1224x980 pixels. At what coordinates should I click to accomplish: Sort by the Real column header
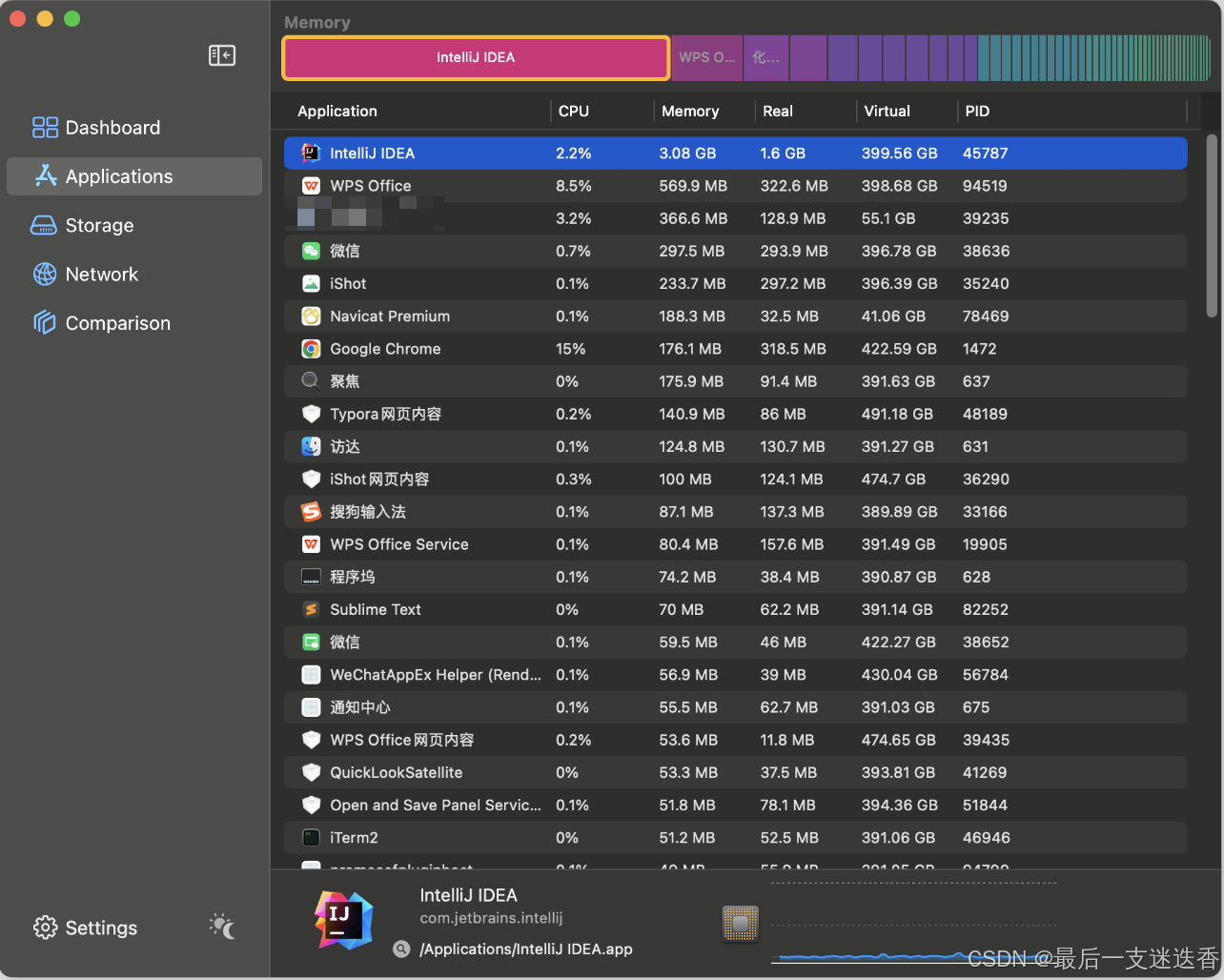point(778,112)
